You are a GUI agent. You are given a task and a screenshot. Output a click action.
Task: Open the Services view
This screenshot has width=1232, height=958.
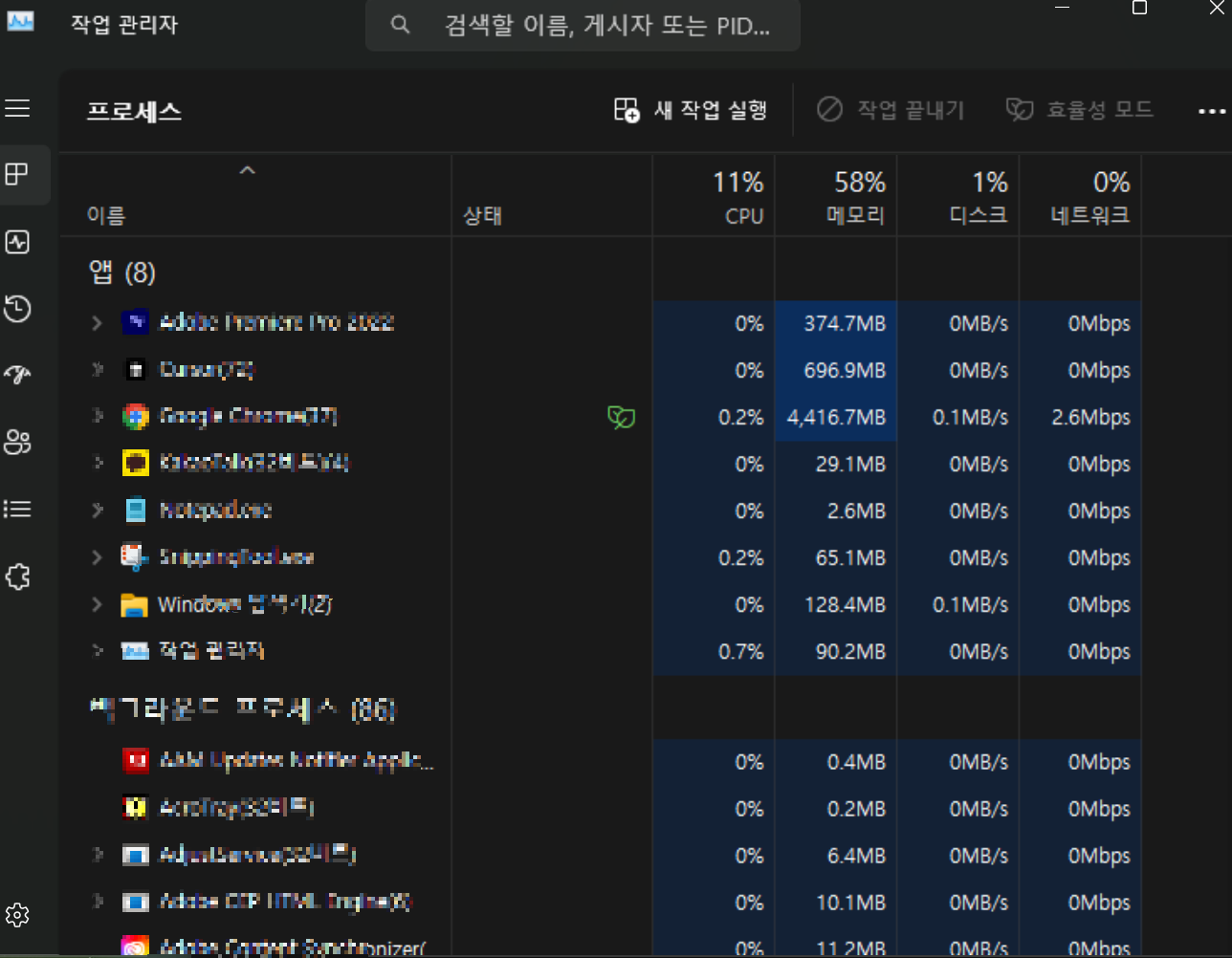pyautogui.click(x=17, y=576)
